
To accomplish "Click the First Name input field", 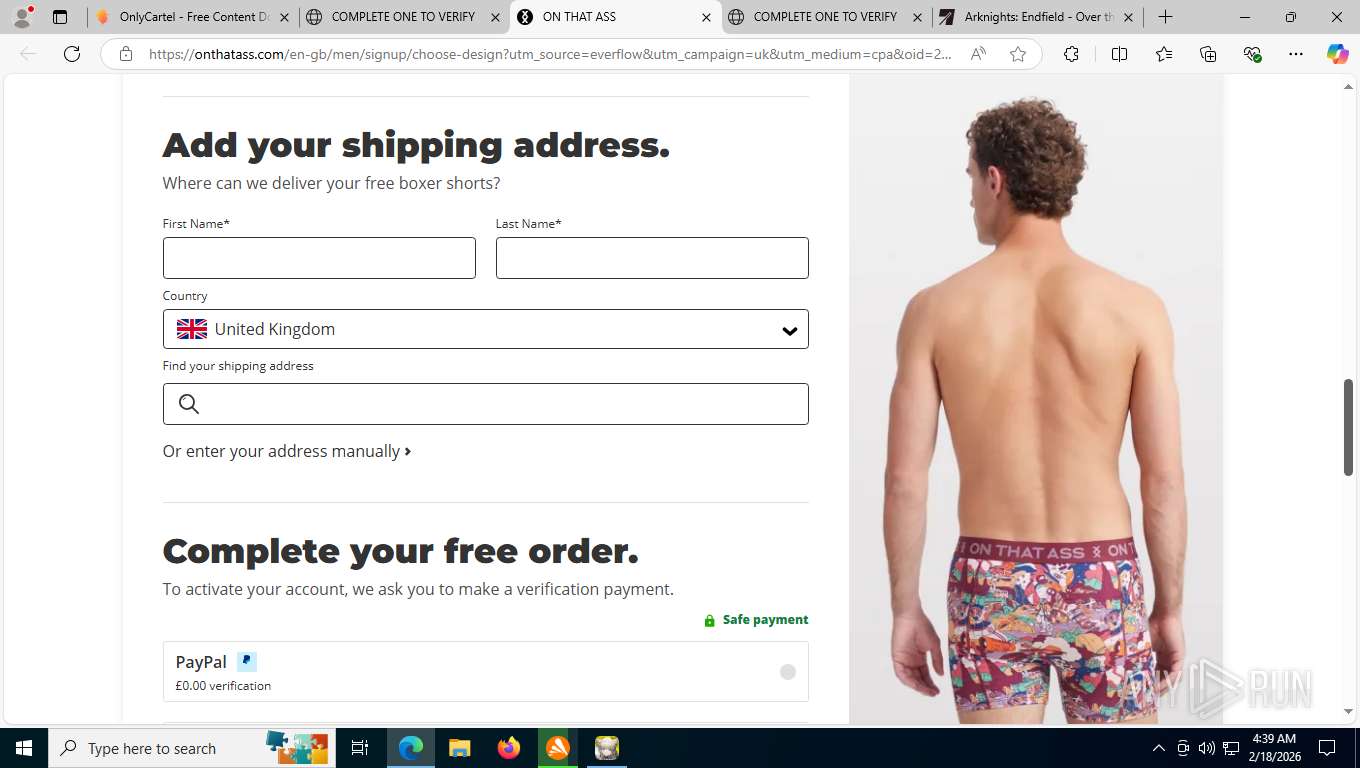I will coord(319,258).
